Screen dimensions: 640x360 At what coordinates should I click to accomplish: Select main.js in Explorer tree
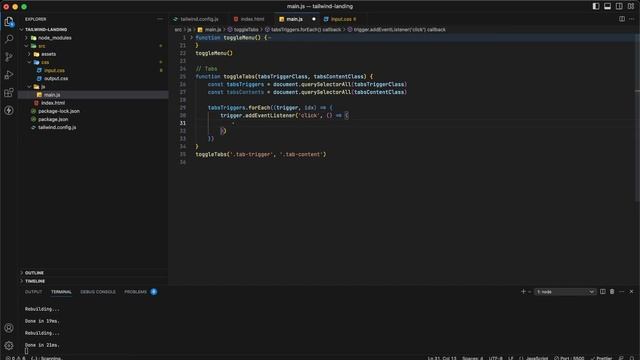tap(52, 95)
